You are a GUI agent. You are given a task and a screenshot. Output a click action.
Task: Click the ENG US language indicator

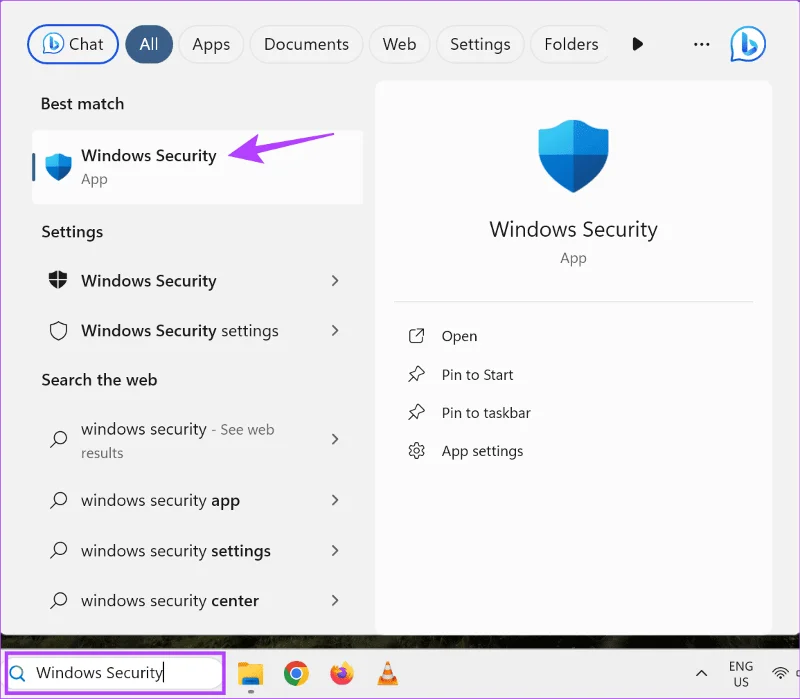click(x=741, y=674)
